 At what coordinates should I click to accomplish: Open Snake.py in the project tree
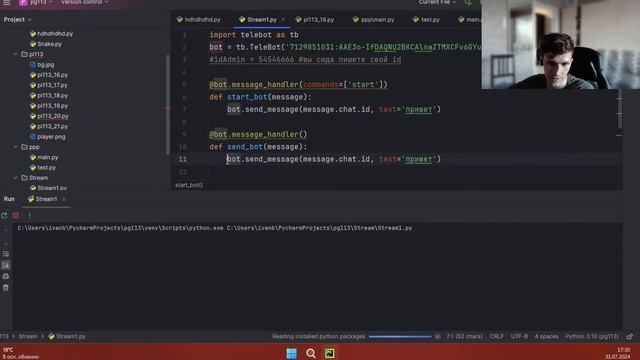[x=46, y=44]
